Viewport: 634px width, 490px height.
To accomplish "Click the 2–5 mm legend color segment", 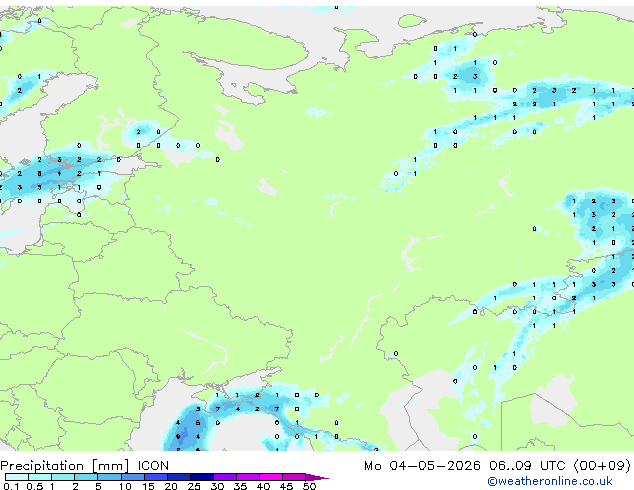I will tap(86, 477).
